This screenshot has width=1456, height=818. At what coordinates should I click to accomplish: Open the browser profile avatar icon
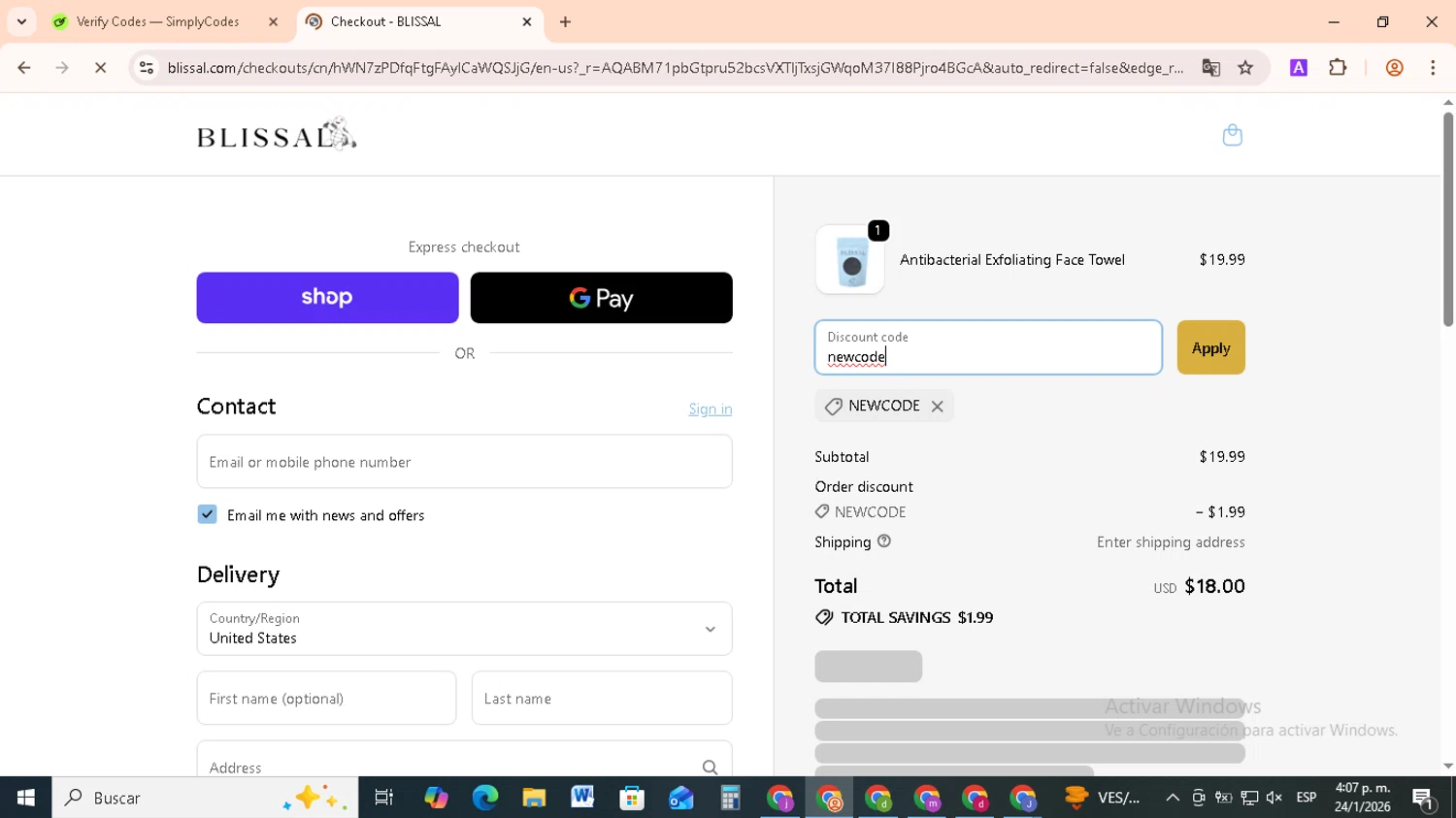coord(1394,68)
